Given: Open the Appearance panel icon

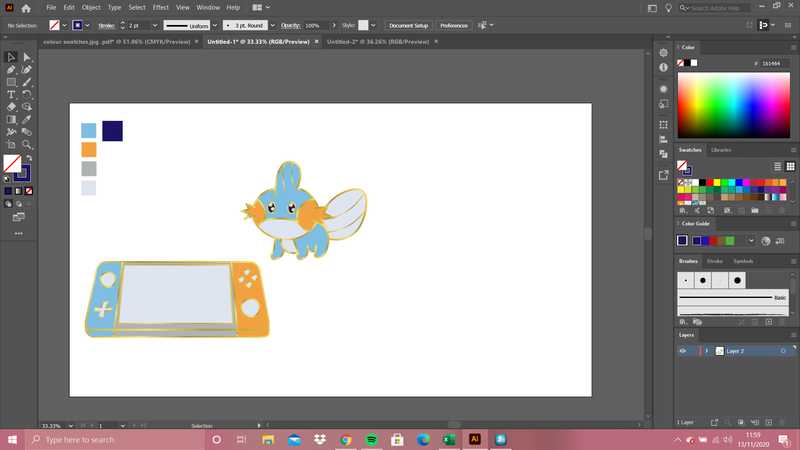Looking at the screenshot, I should click(663, 89).
